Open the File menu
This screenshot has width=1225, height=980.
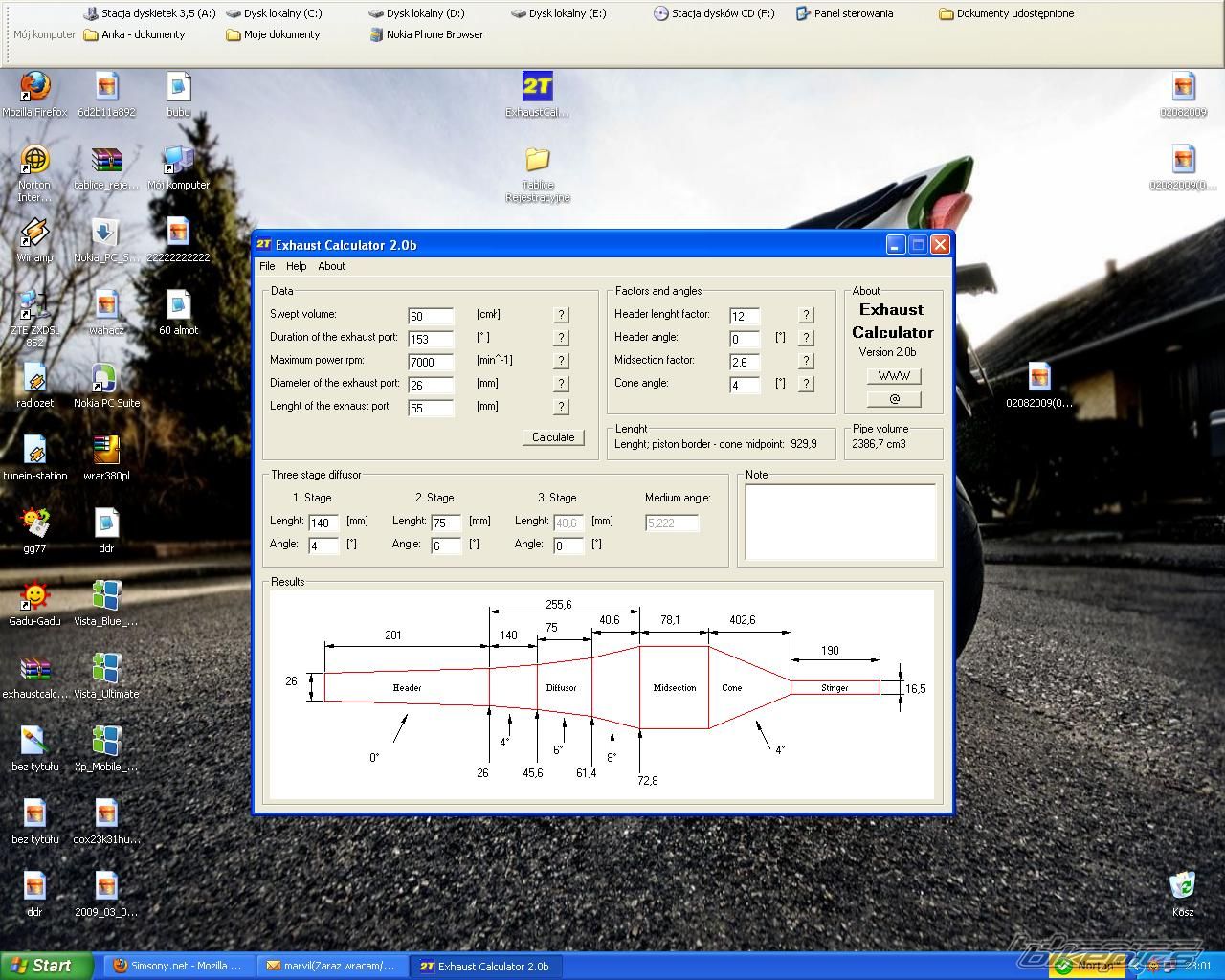(267, 266)
